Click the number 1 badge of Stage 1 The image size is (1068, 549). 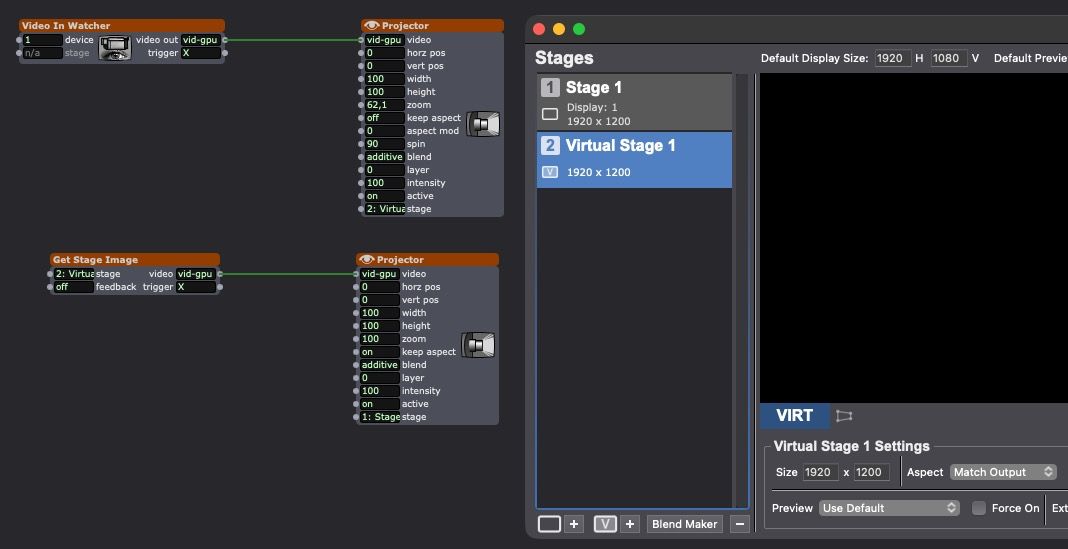point(550,87)
